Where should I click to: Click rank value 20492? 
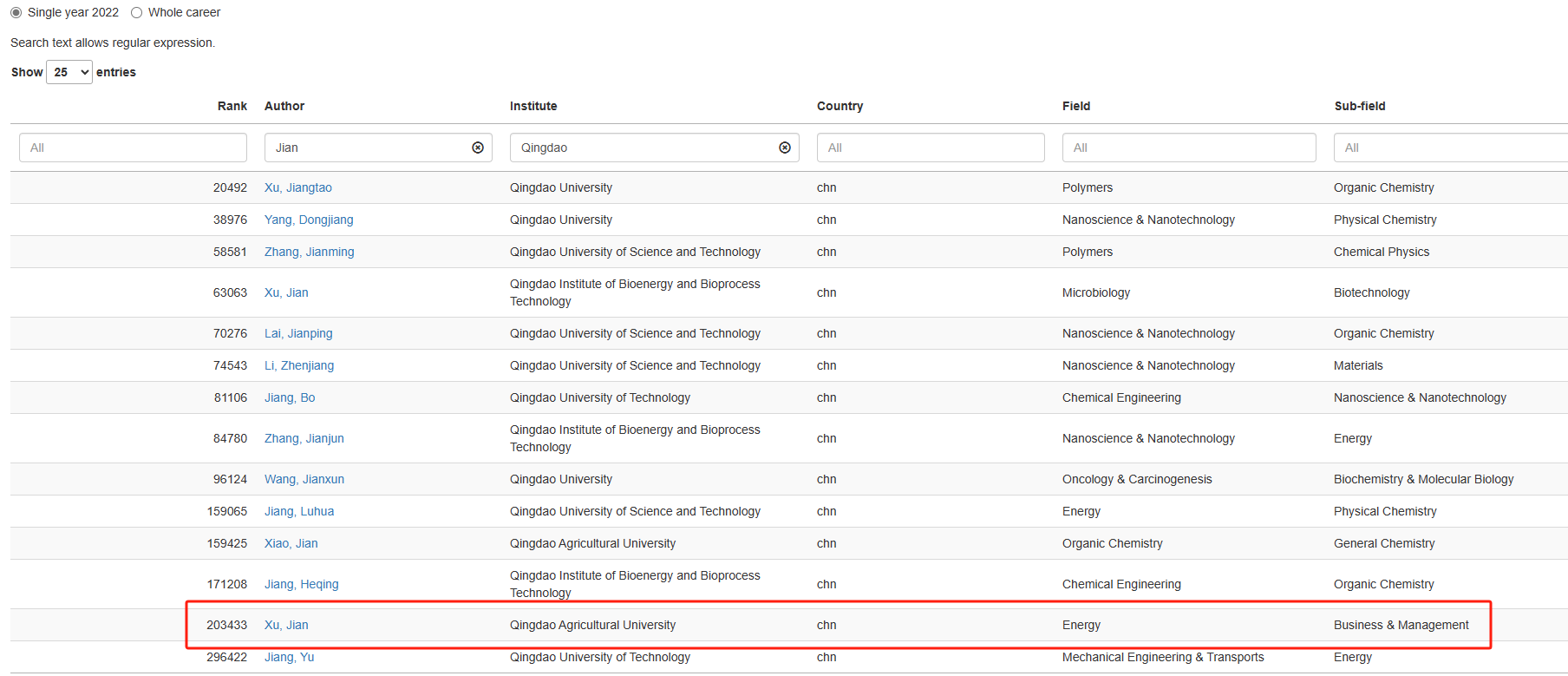[230, 187]
